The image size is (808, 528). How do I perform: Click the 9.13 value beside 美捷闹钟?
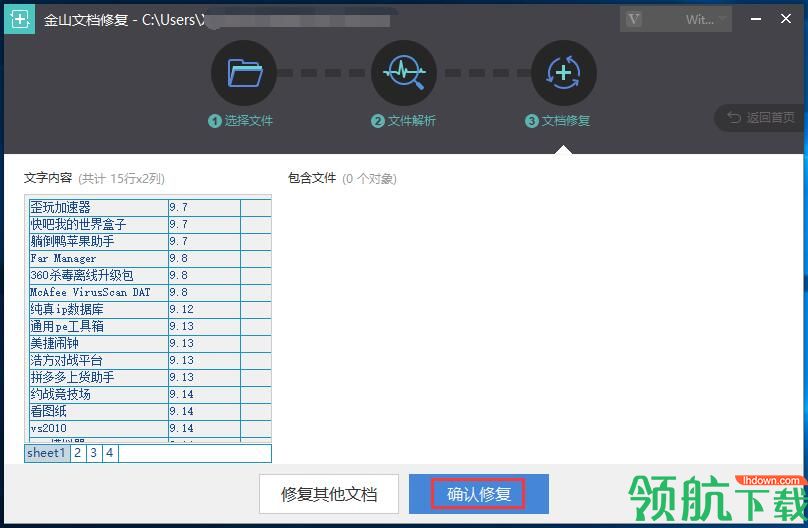click(x=205, y=344)
